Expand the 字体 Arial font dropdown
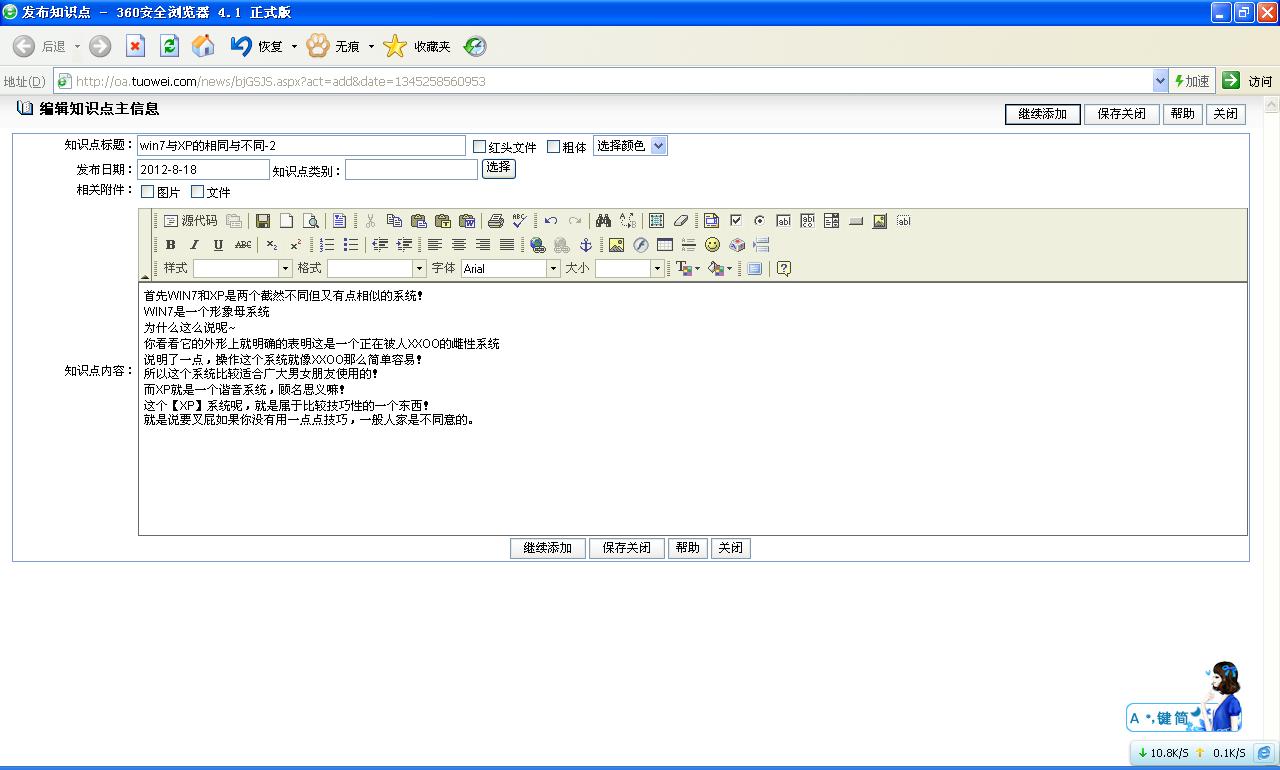1280x770 pixels. pos(553,268)
